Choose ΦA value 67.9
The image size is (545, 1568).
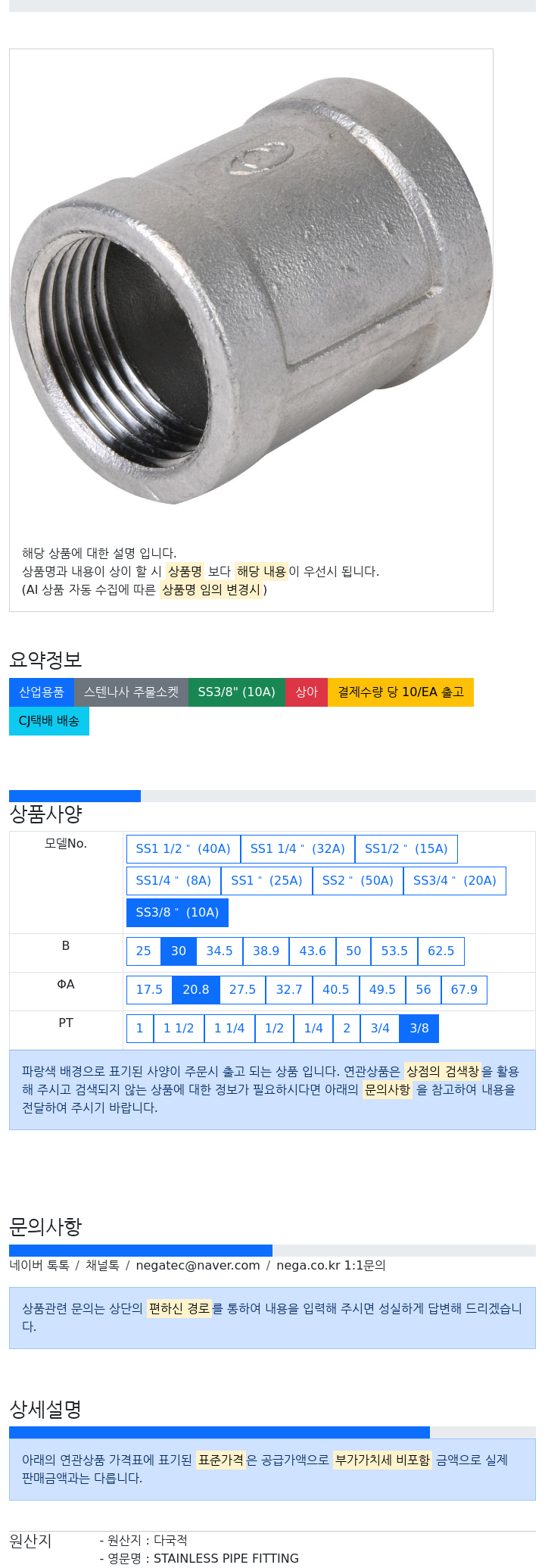(464, 989)
